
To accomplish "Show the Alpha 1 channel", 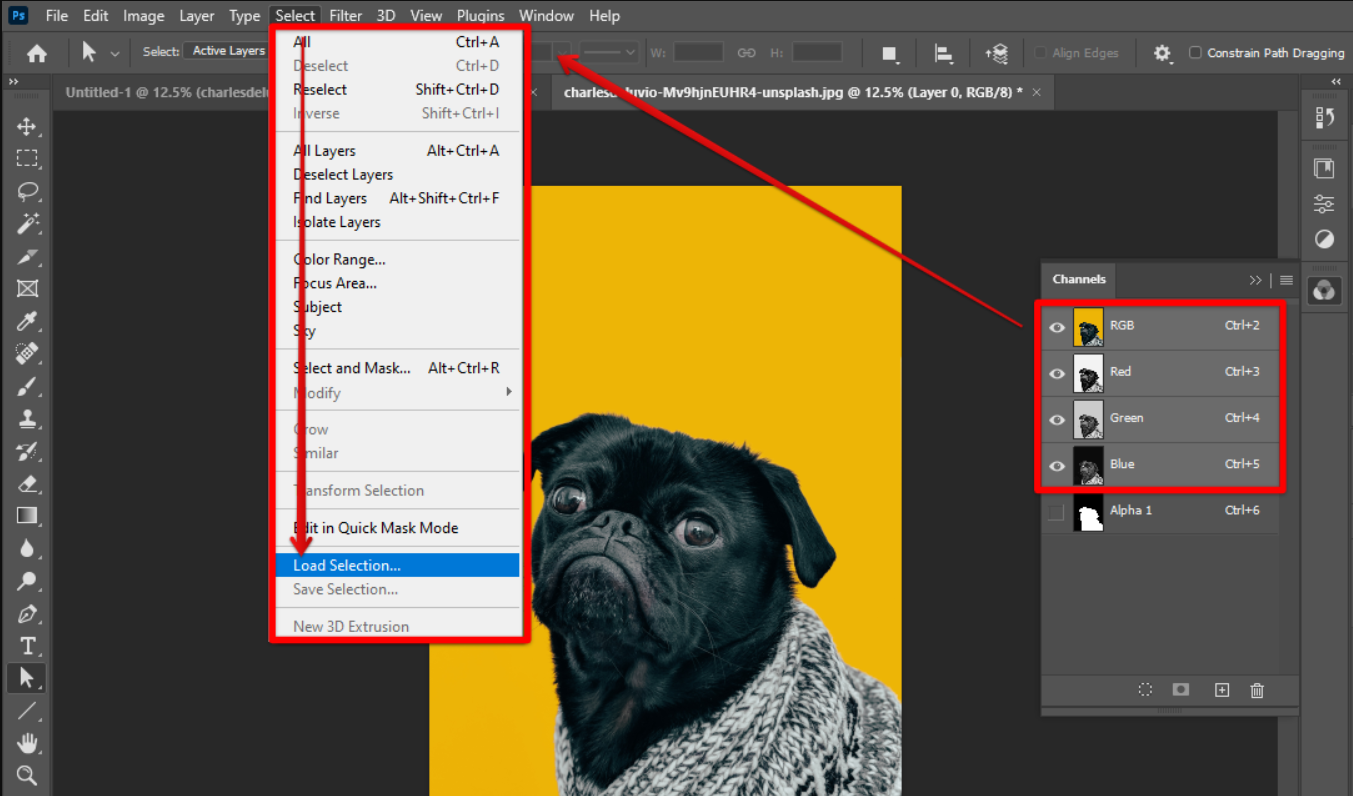I will (x=1056, y=510).
